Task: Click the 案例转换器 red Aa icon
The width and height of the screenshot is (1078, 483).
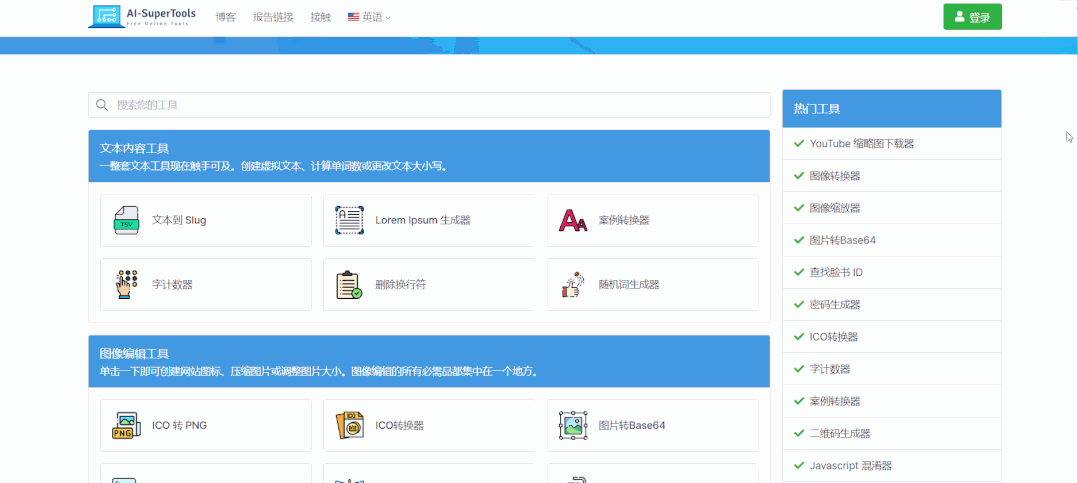Action: coord(573,221)
